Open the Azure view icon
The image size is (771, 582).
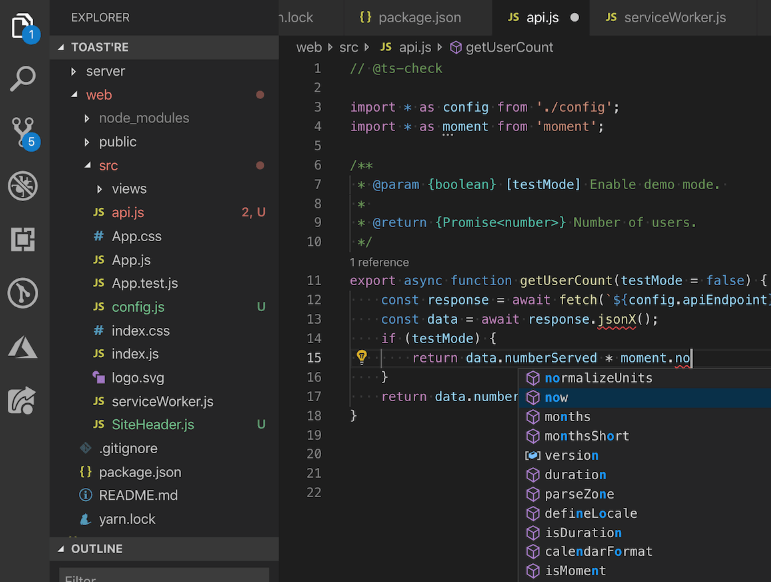point(23,347)
